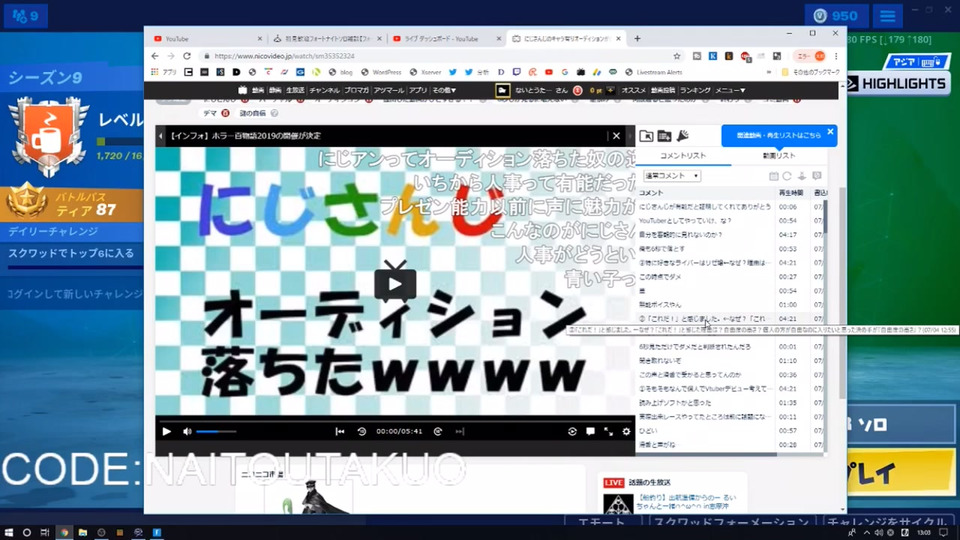
Task: Open その他のブックマーク folder
Action: [x=811, y=72]
